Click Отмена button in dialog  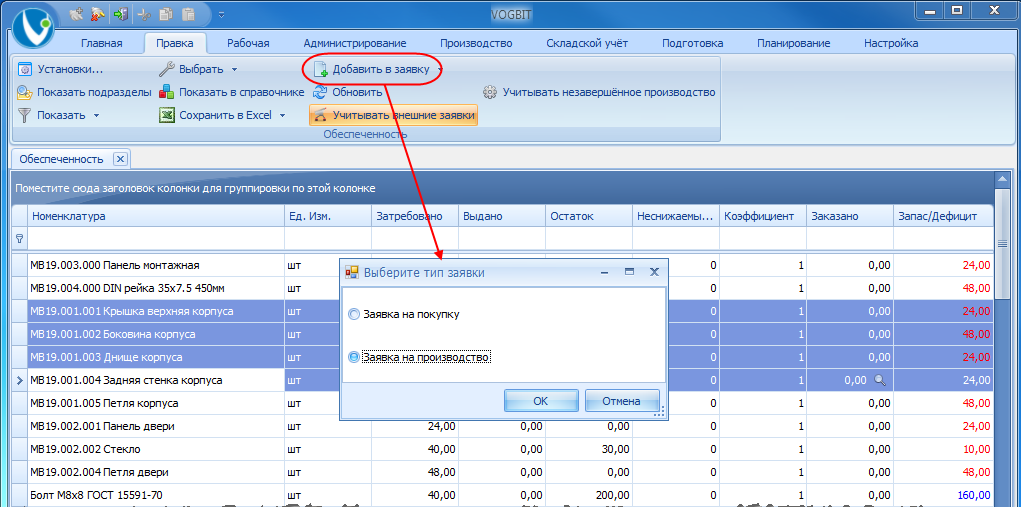click(621, 401)
